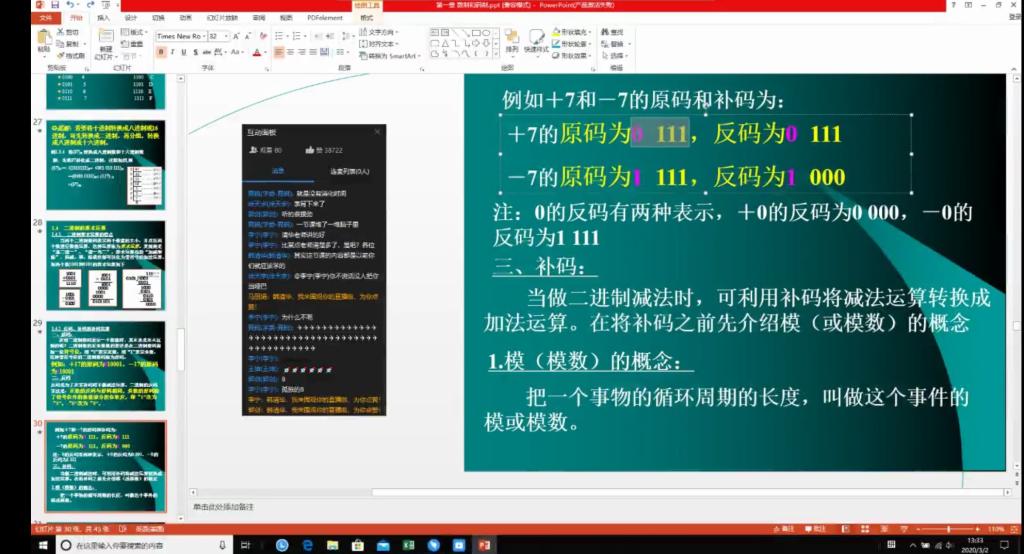Select slide 28 thumbnail in slide panel

(x=106, y=263)
